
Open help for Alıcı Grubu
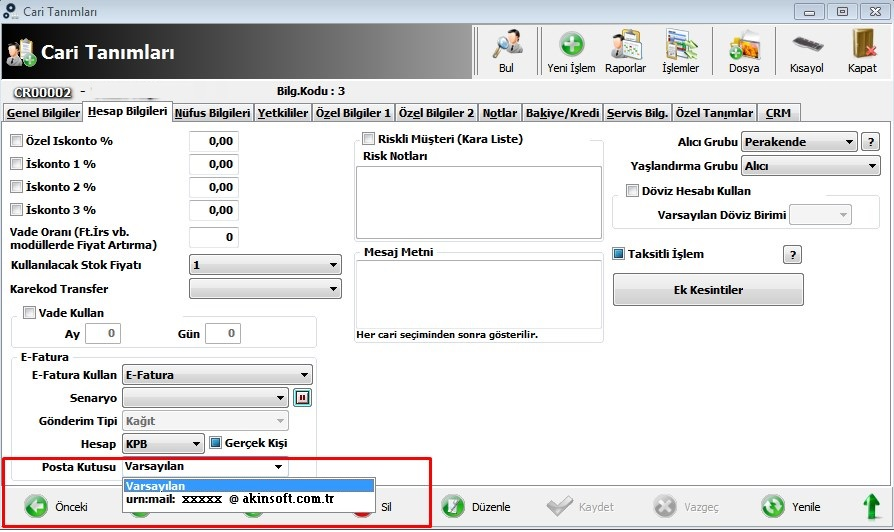click(x=871, y=142)
